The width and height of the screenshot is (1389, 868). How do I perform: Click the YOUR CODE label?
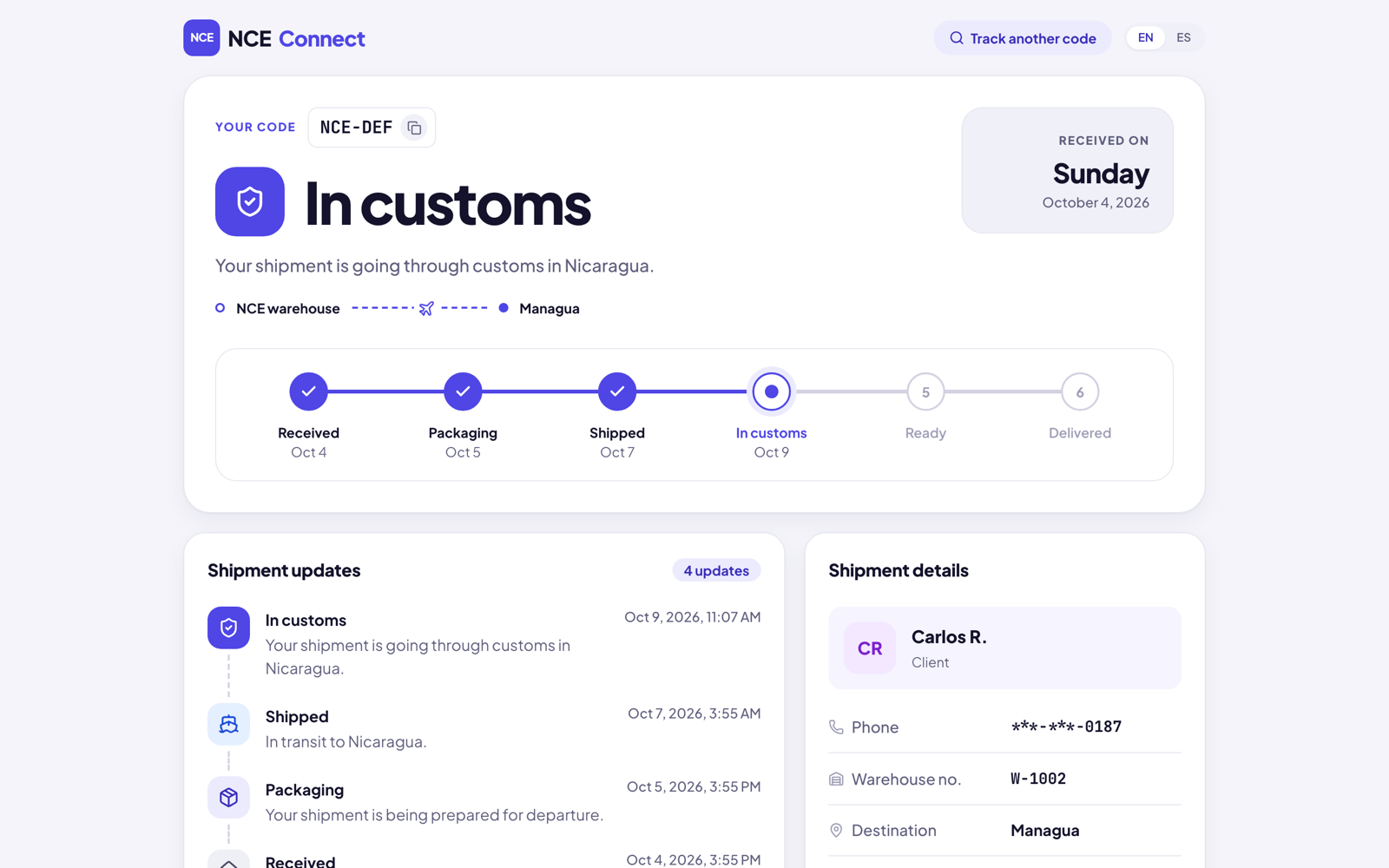(255, 127)
